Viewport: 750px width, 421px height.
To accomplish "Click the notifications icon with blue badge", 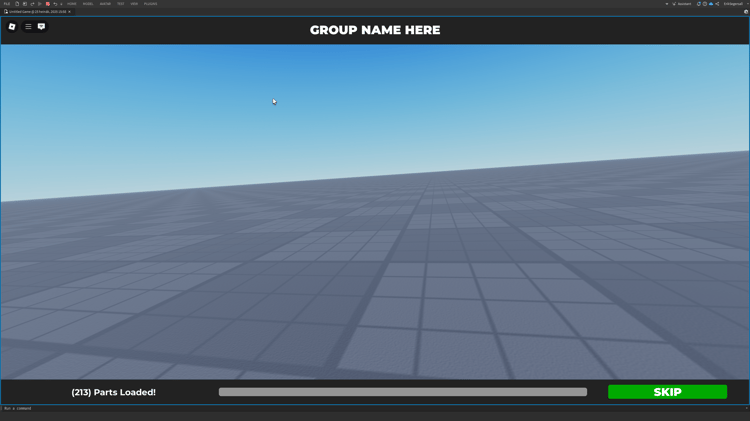I will click(x=699, y=4).
